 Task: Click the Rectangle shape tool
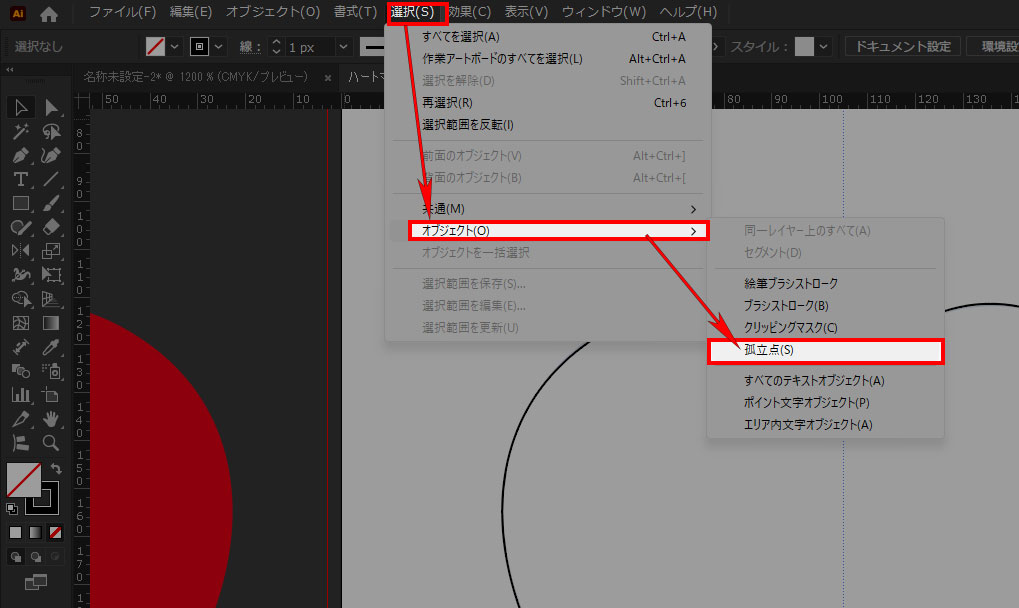(x=20, y=203)
